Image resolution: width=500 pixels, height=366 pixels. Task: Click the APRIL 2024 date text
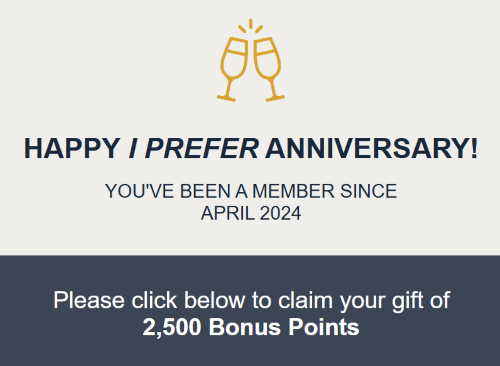(x=251, y=213)
